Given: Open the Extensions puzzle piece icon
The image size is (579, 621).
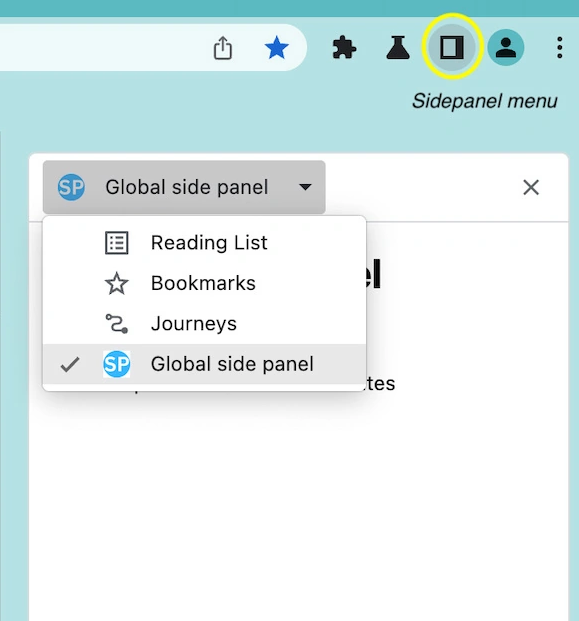Looking at the screenshot, I should (344, 48).
